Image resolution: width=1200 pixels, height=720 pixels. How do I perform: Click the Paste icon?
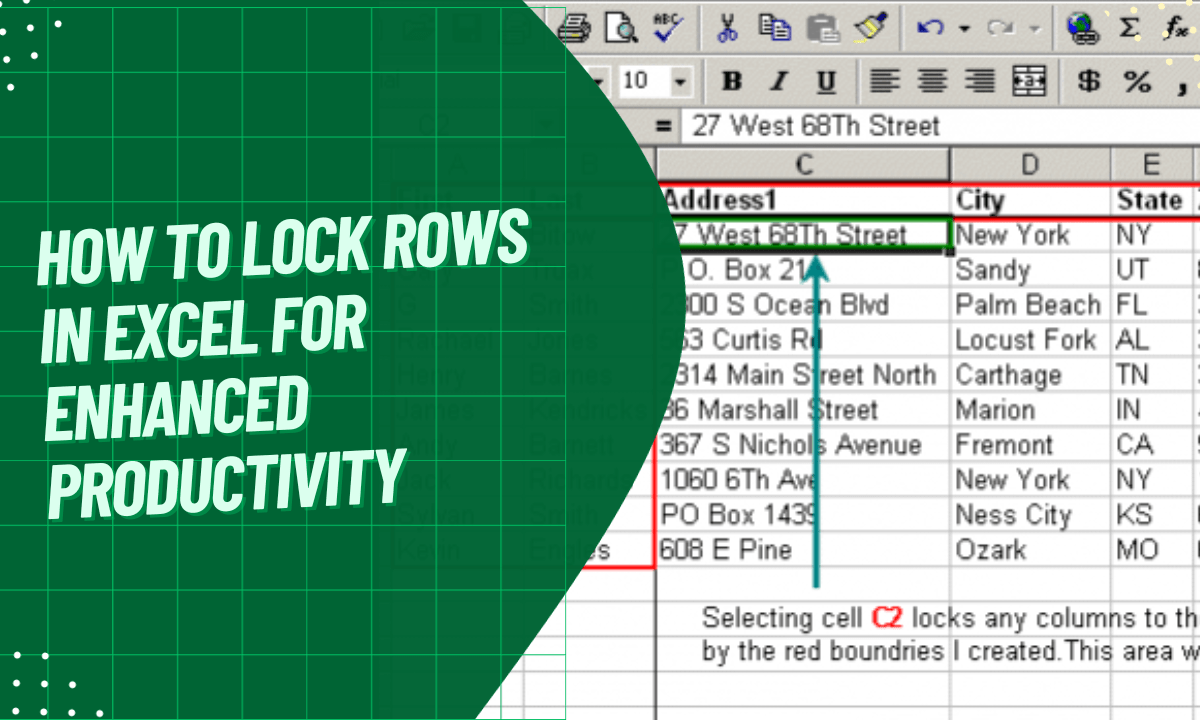click(x=824, y=28)
